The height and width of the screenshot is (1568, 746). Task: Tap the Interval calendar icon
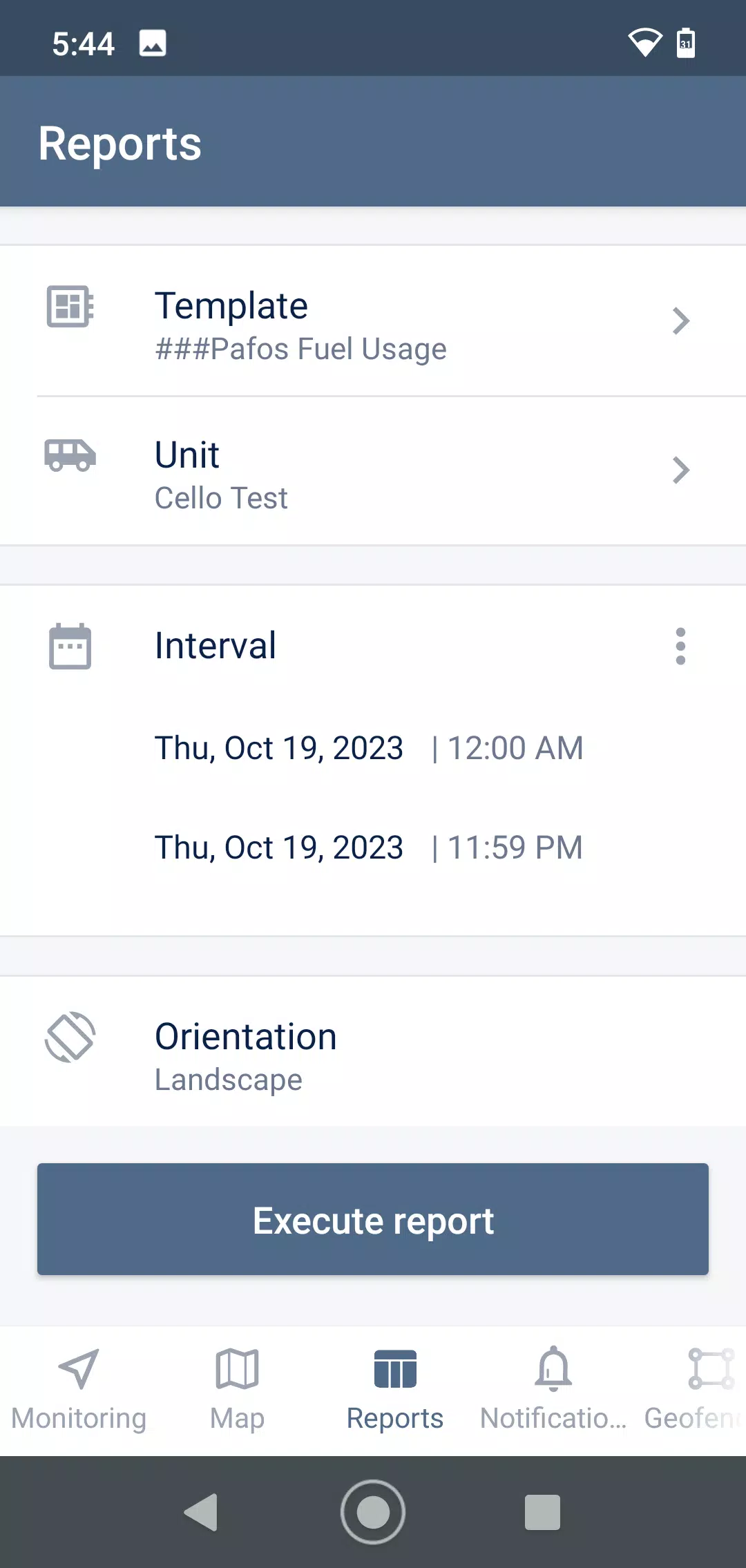[70, 647]
